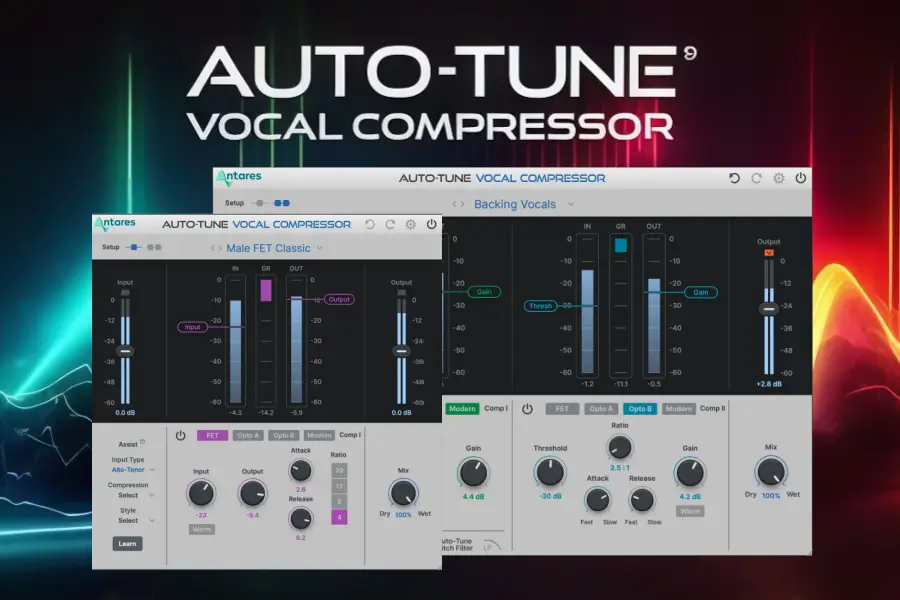Click preset navigation arrows beside Backing Vocals
Image resolution: width=900 pixels, height=600 pixels.
click(x=458, y=204)
